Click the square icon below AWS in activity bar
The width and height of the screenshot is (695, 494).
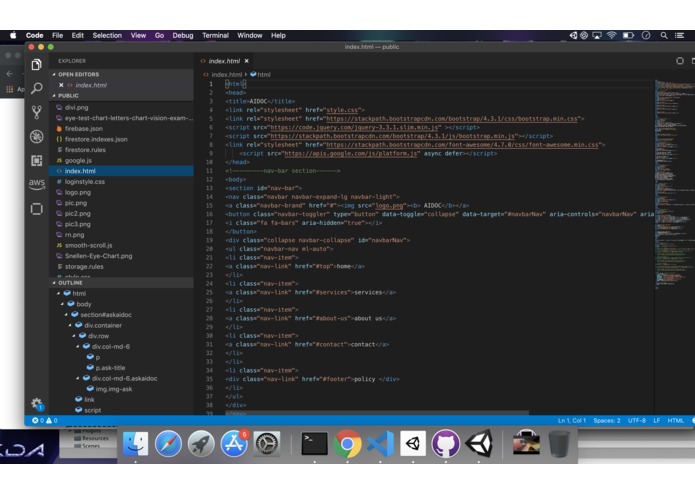[x=36, y=209]
